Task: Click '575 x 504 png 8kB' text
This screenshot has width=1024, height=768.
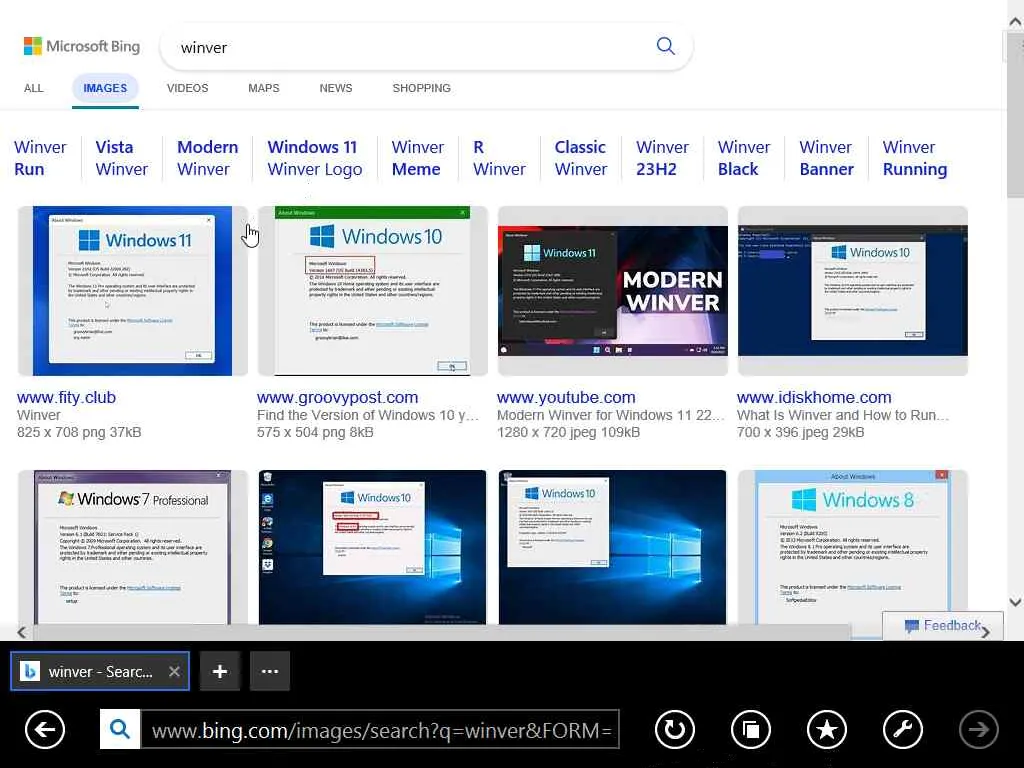Action: click(x=315, y=432)
